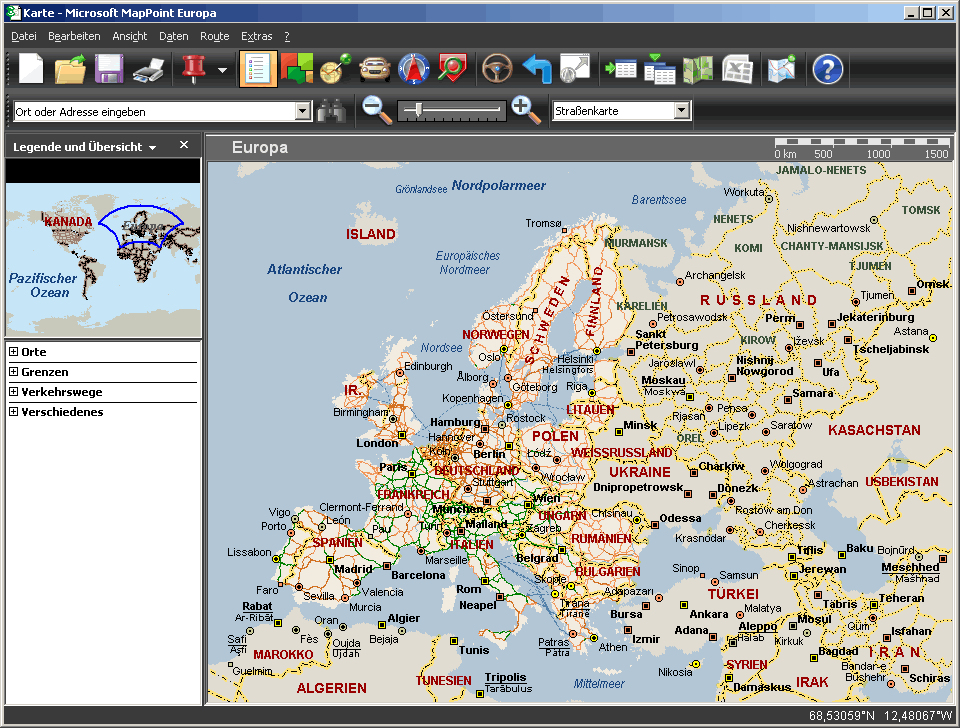960x728 pixels.
Task: Expand the Orte legend section
Action: (x=13, y=351)
